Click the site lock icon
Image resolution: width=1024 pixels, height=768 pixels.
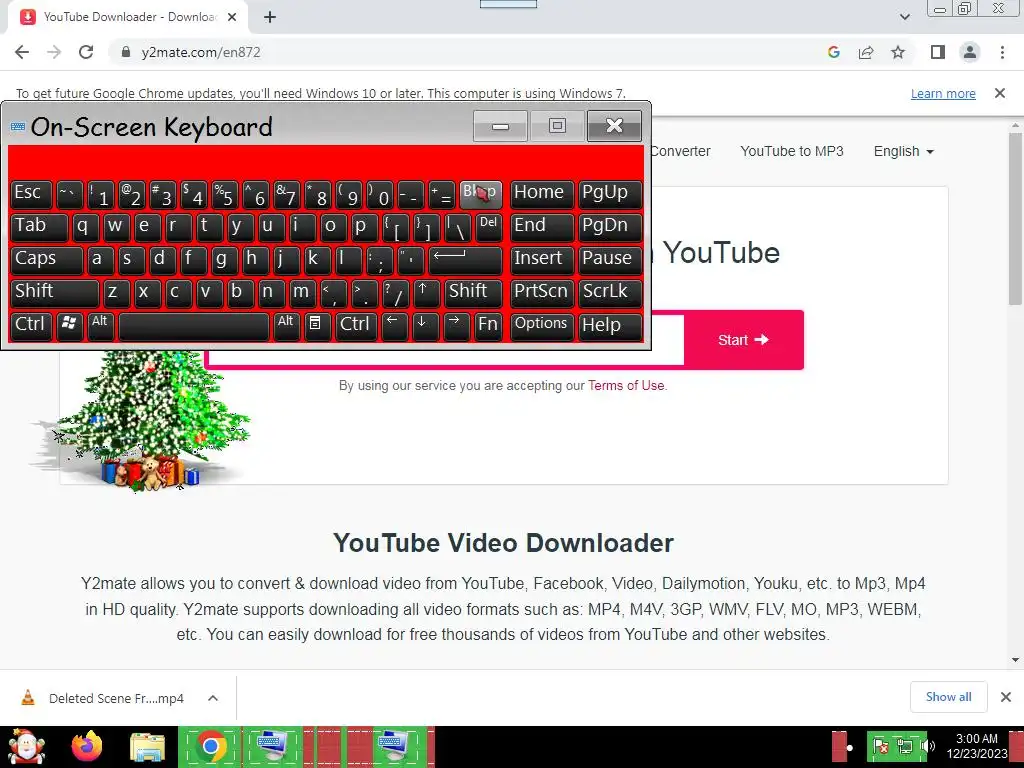[x=126, y=52]
